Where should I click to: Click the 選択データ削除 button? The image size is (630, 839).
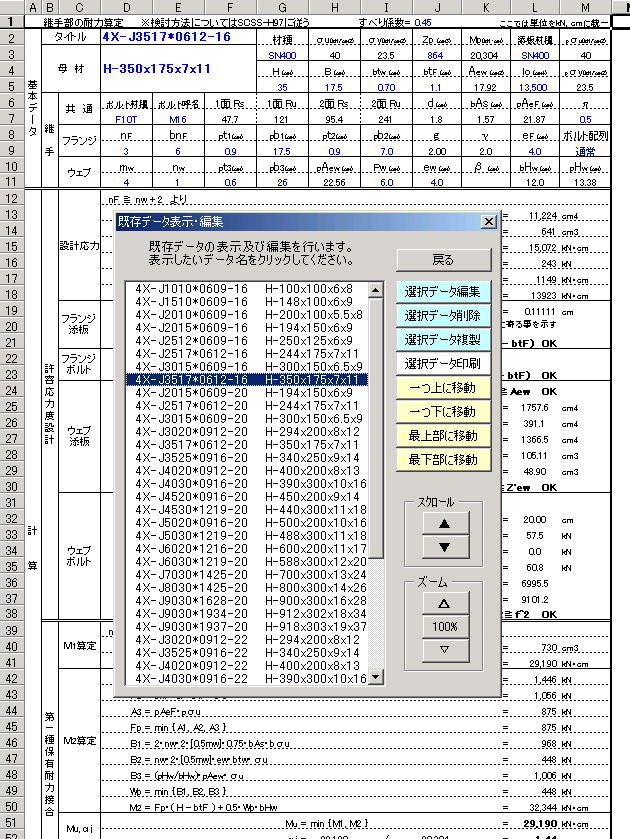(x=443, y=316)
